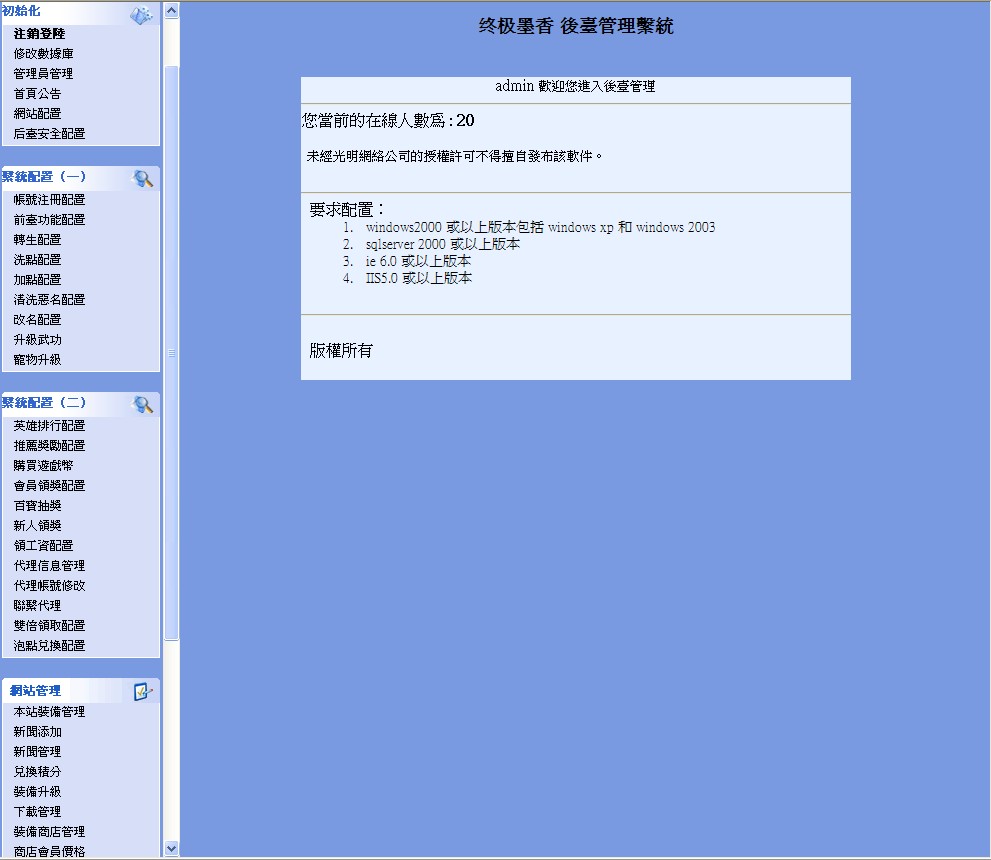
Task: Open the 管理員管理 menu item
Action: tap(43, 74)
